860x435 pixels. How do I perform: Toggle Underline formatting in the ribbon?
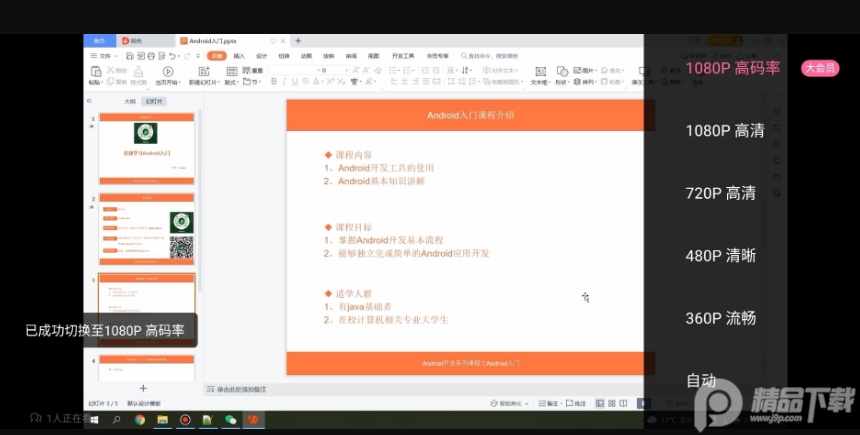point(295,82)
